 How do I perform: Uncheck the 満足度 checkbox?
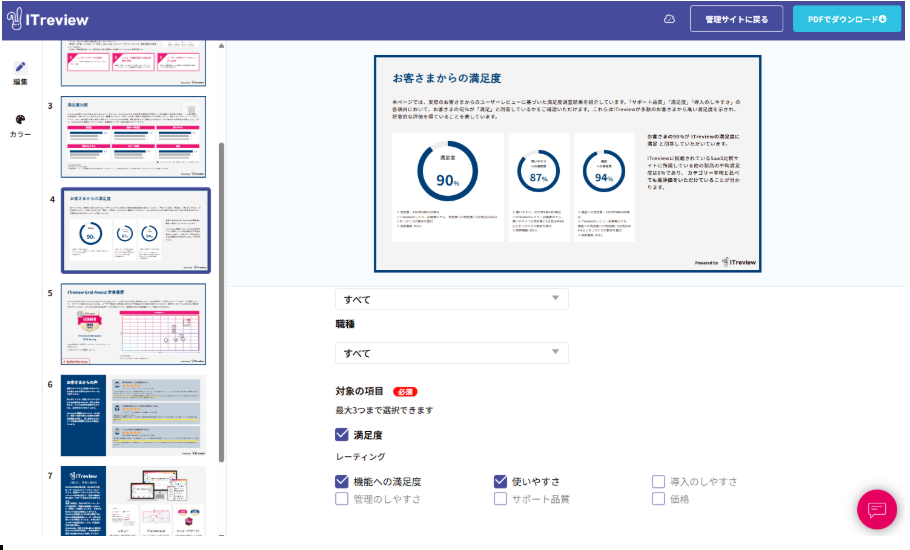[x=342, y=435]
